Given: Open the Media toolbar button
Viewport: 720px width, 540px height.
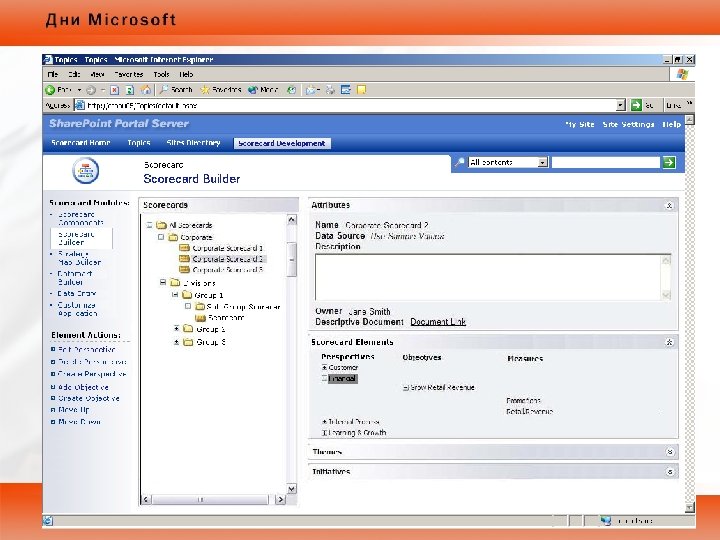Looking at the screenshot, I should 263,90.
